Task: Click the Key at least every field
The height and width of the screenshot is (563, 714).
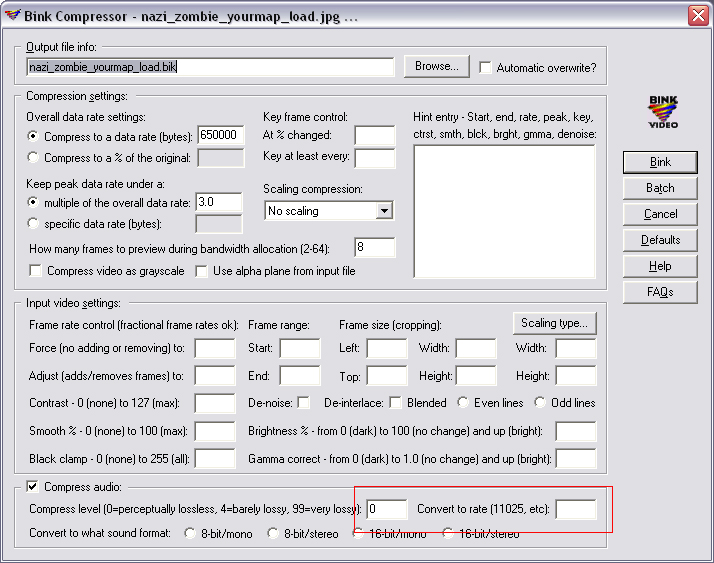Action: (x=375, y=159)
